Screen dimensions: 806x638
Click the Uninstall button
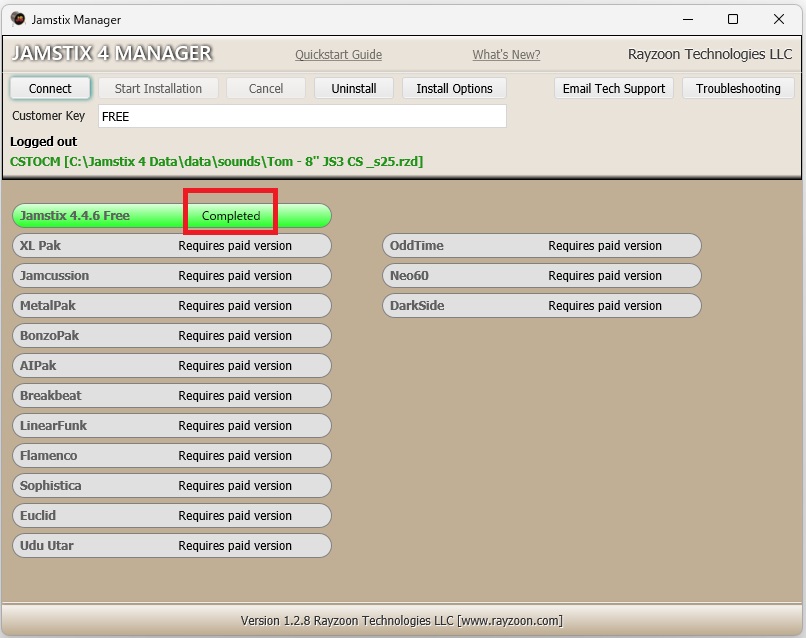[x=354, y=89]
